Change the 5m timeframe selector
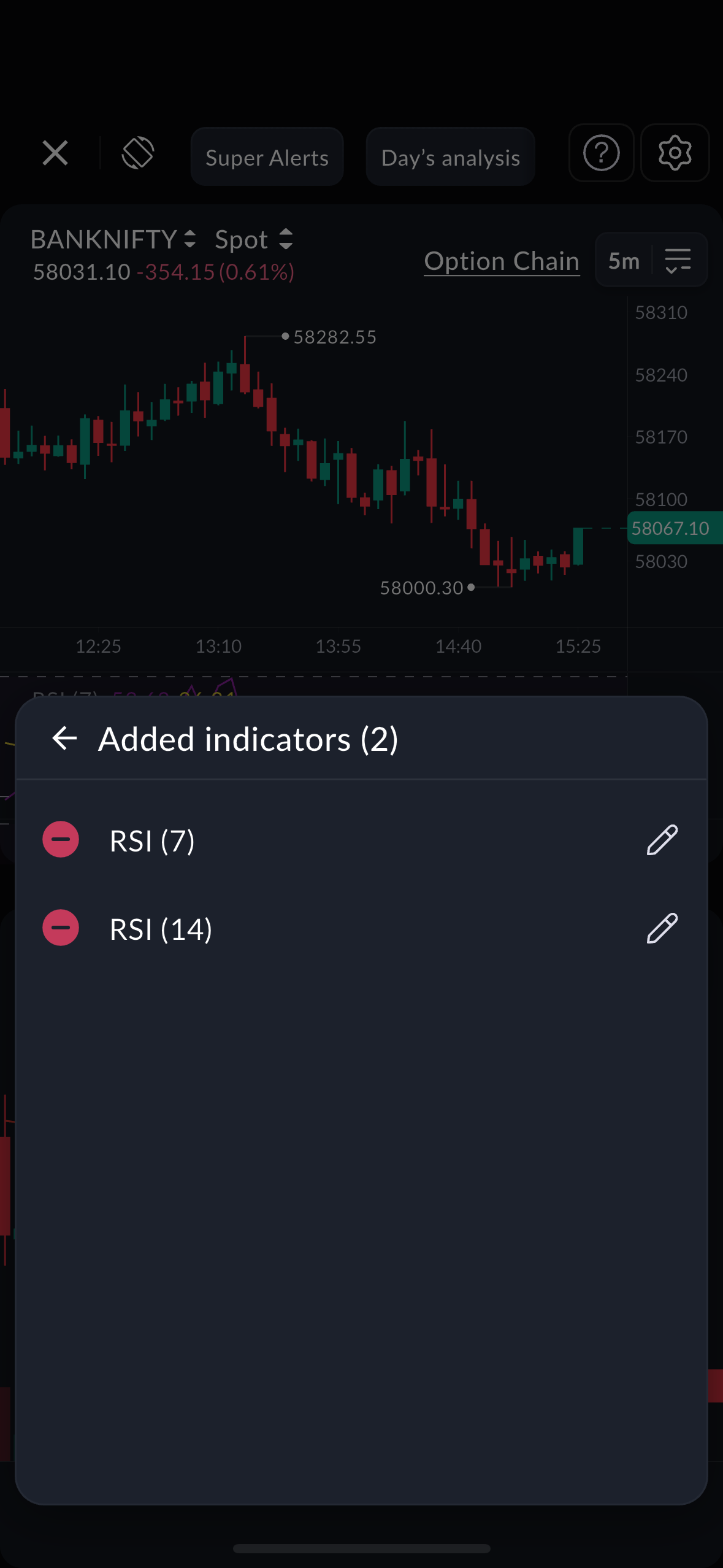 pos(624,261)
